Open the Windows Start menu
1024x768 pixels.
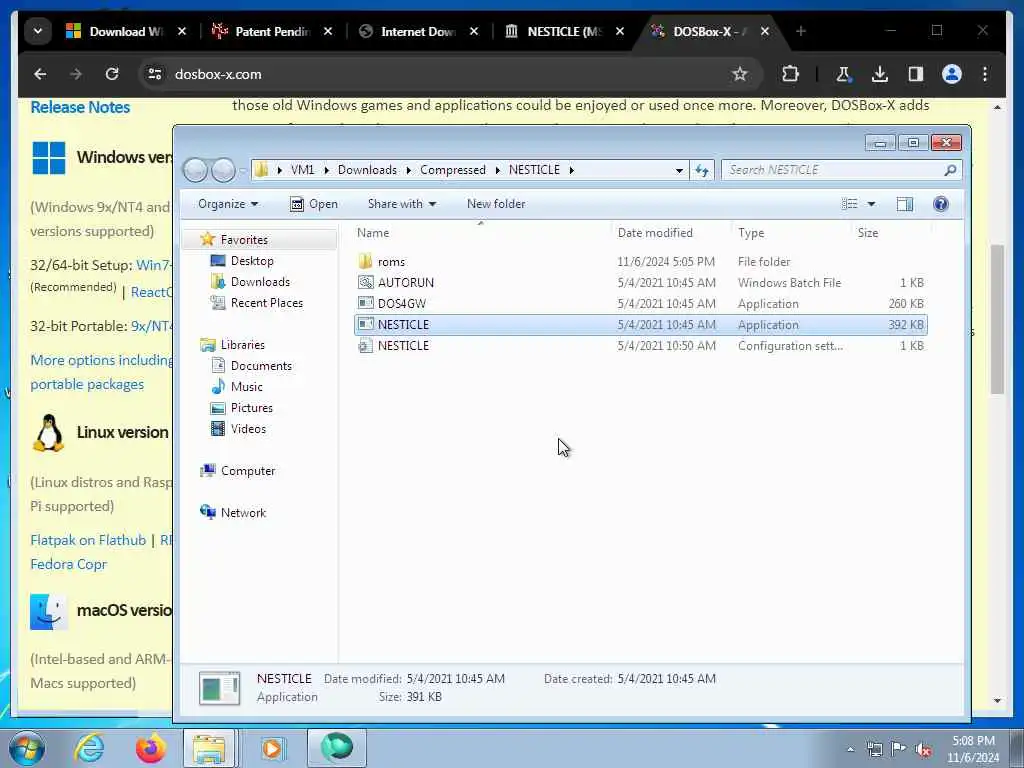(27, 748)
